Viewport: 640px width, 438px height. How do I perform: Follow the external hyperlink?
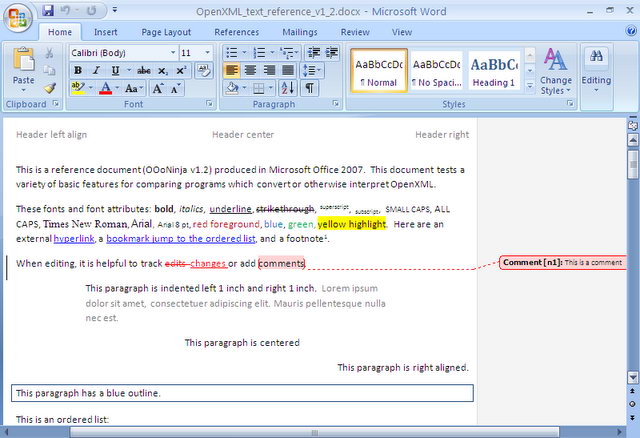pos(74,239)
